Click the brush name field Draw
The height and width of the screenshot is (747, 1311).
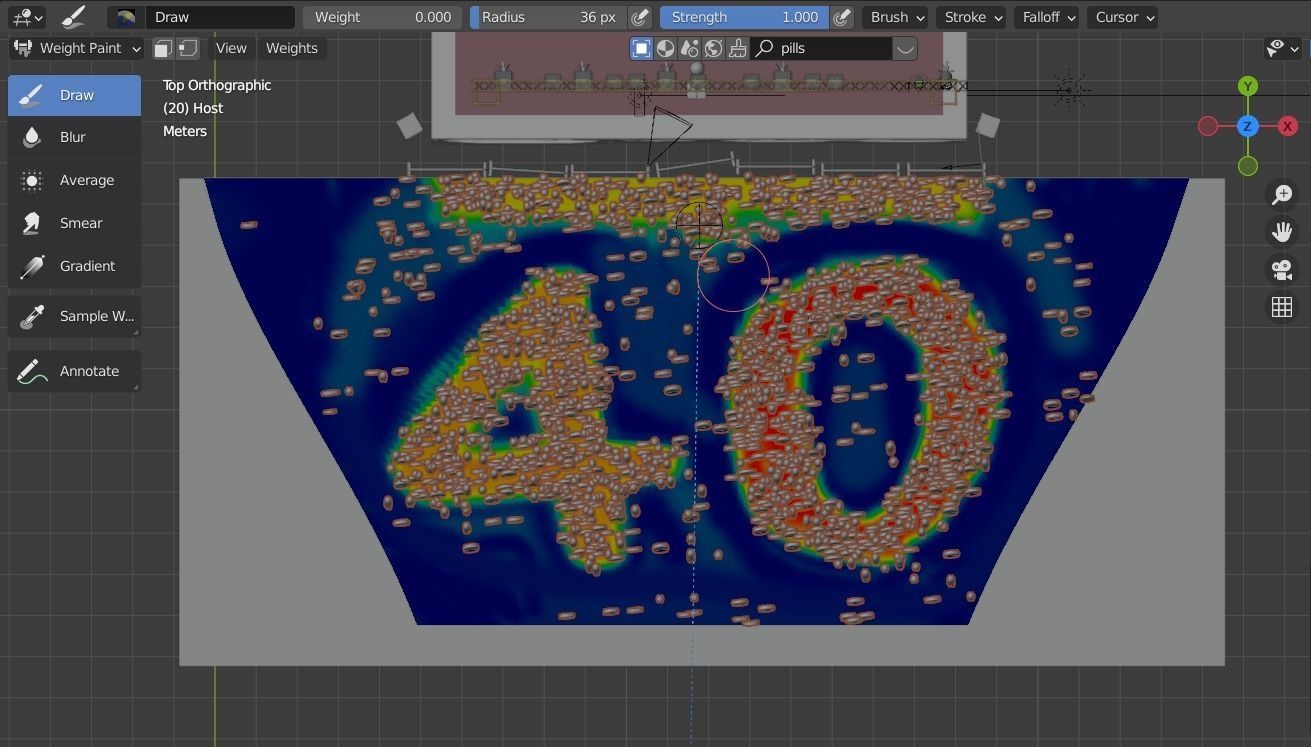click(220, 17)
